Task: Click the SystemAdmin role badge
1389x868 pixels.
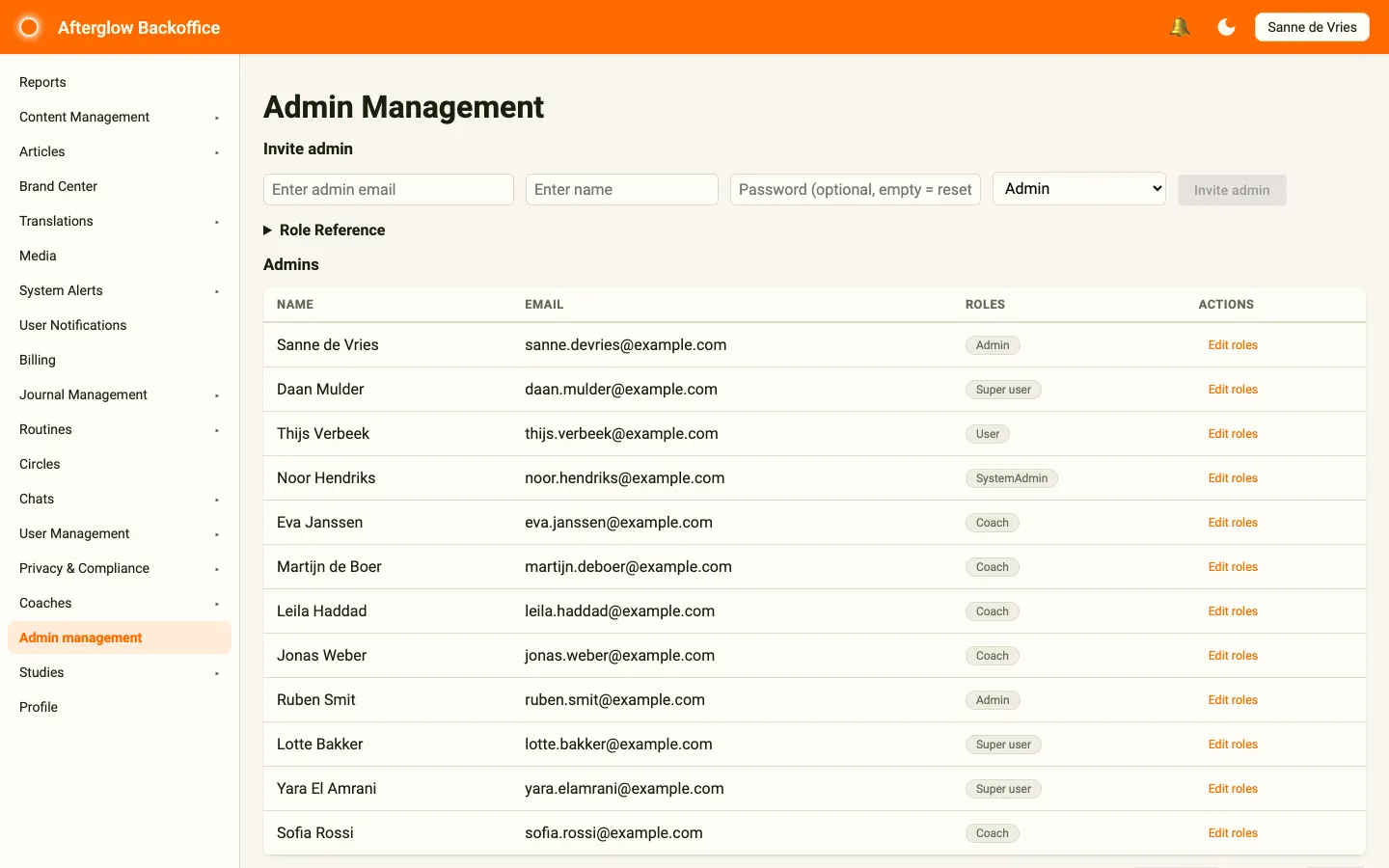Action: (1012, 478)
